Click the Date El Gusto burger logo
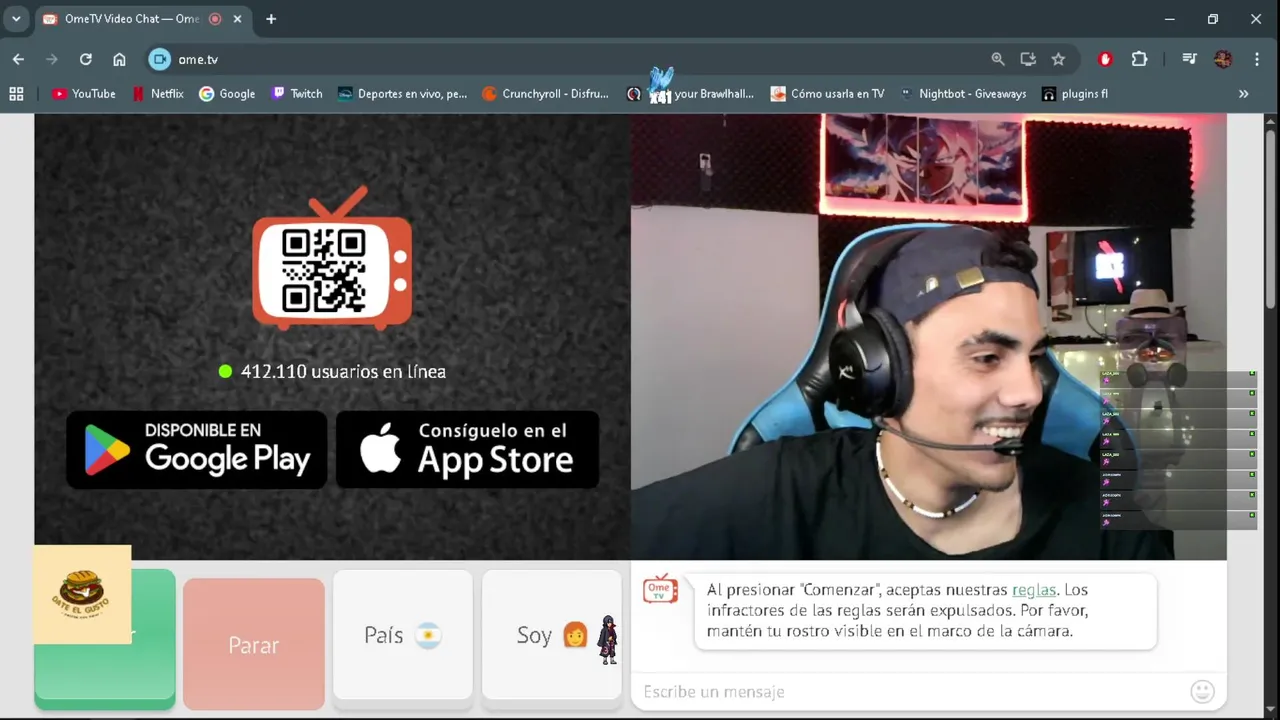 pos(83,594)
